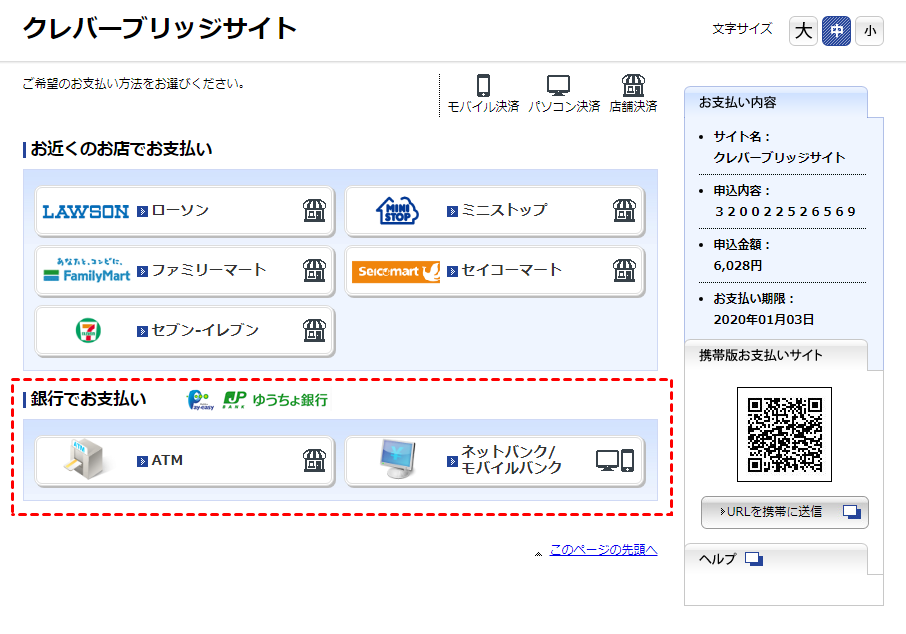
Task: Select small font size button 小
Action: point(870,31)
